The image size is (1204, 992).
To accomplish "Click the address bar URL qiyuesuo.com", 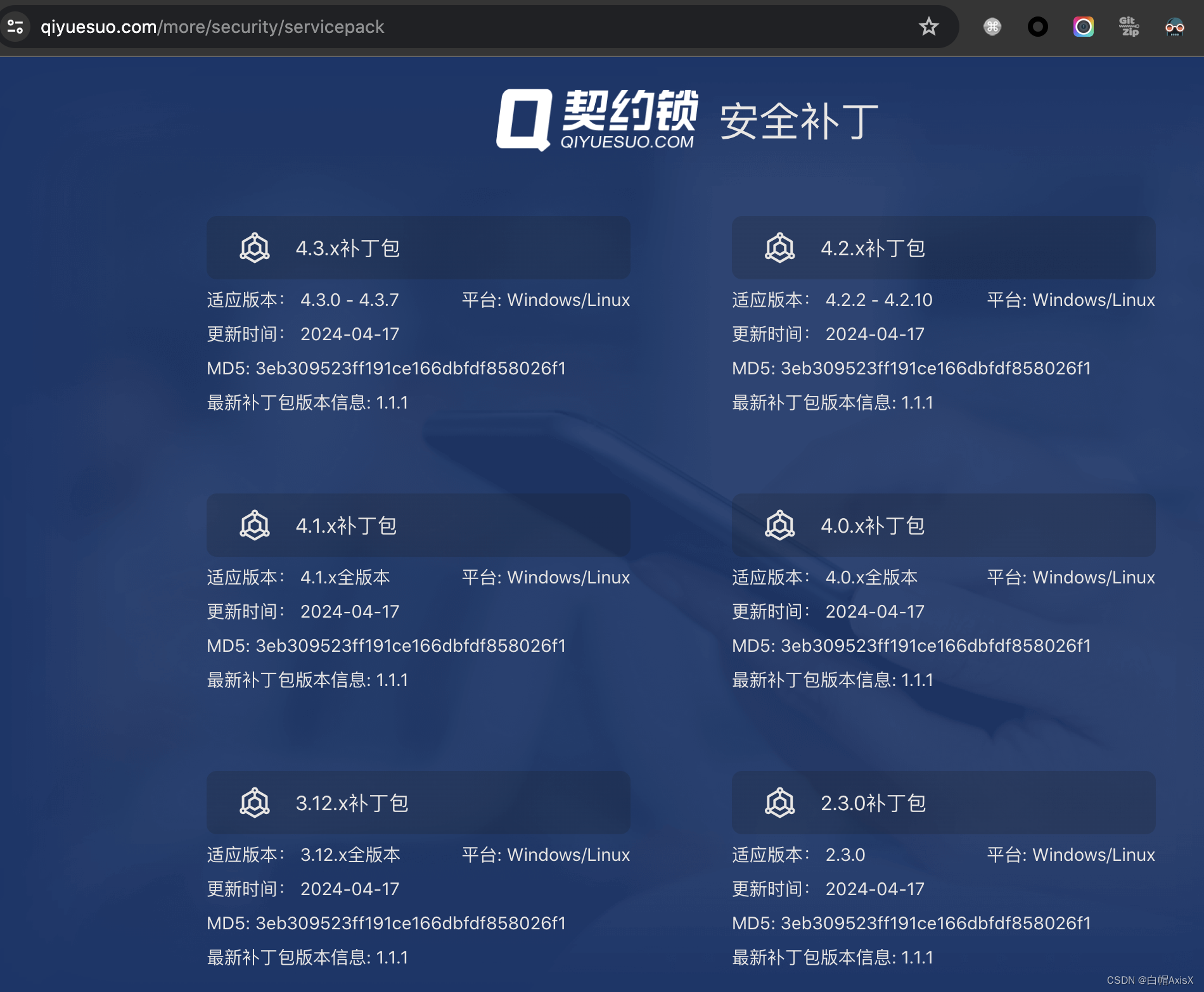I will click(x=212, y=27).
